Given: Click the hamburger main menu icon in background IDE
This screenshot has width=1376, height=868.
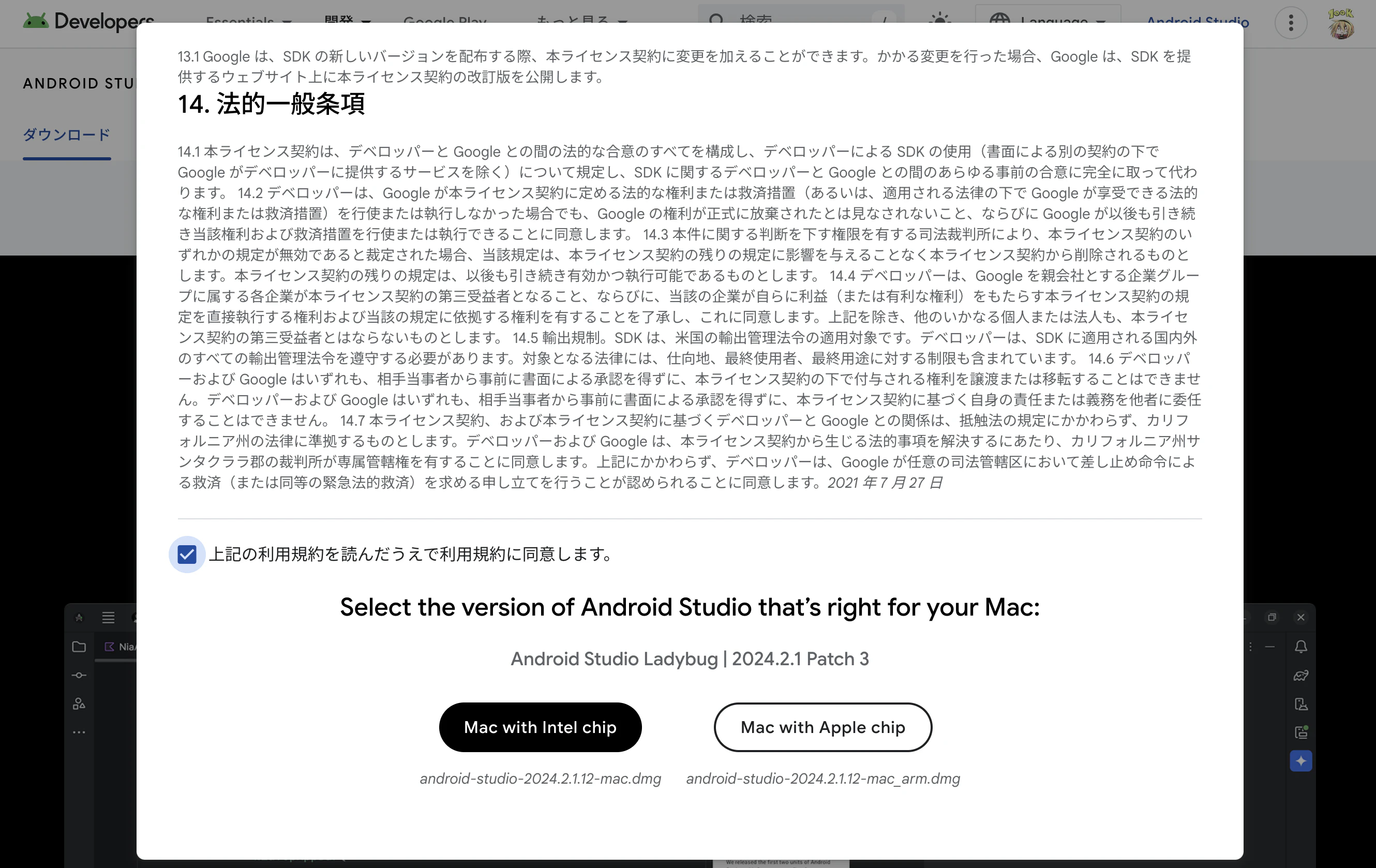Looking at the screenshot, I should (x=108, y=617).
